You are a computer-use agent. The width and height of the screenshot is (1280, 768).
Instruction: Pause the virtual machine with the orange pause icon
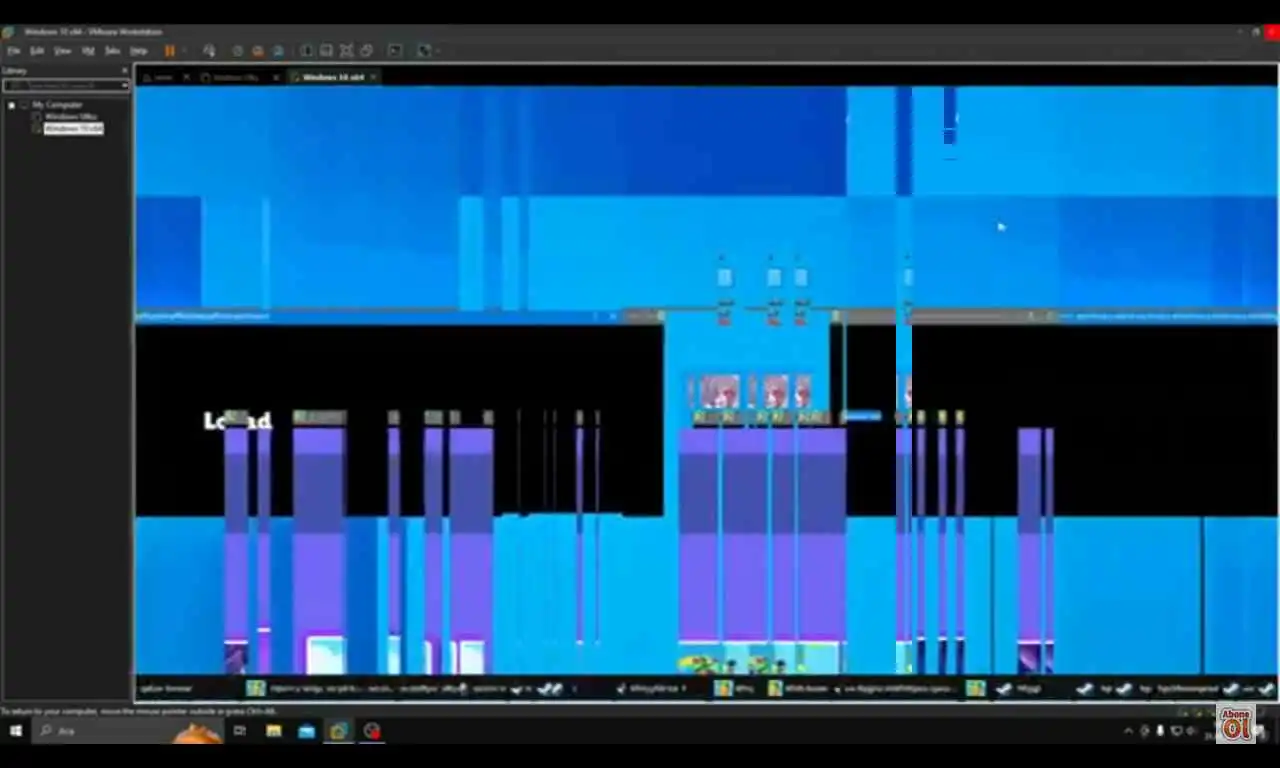169,50
